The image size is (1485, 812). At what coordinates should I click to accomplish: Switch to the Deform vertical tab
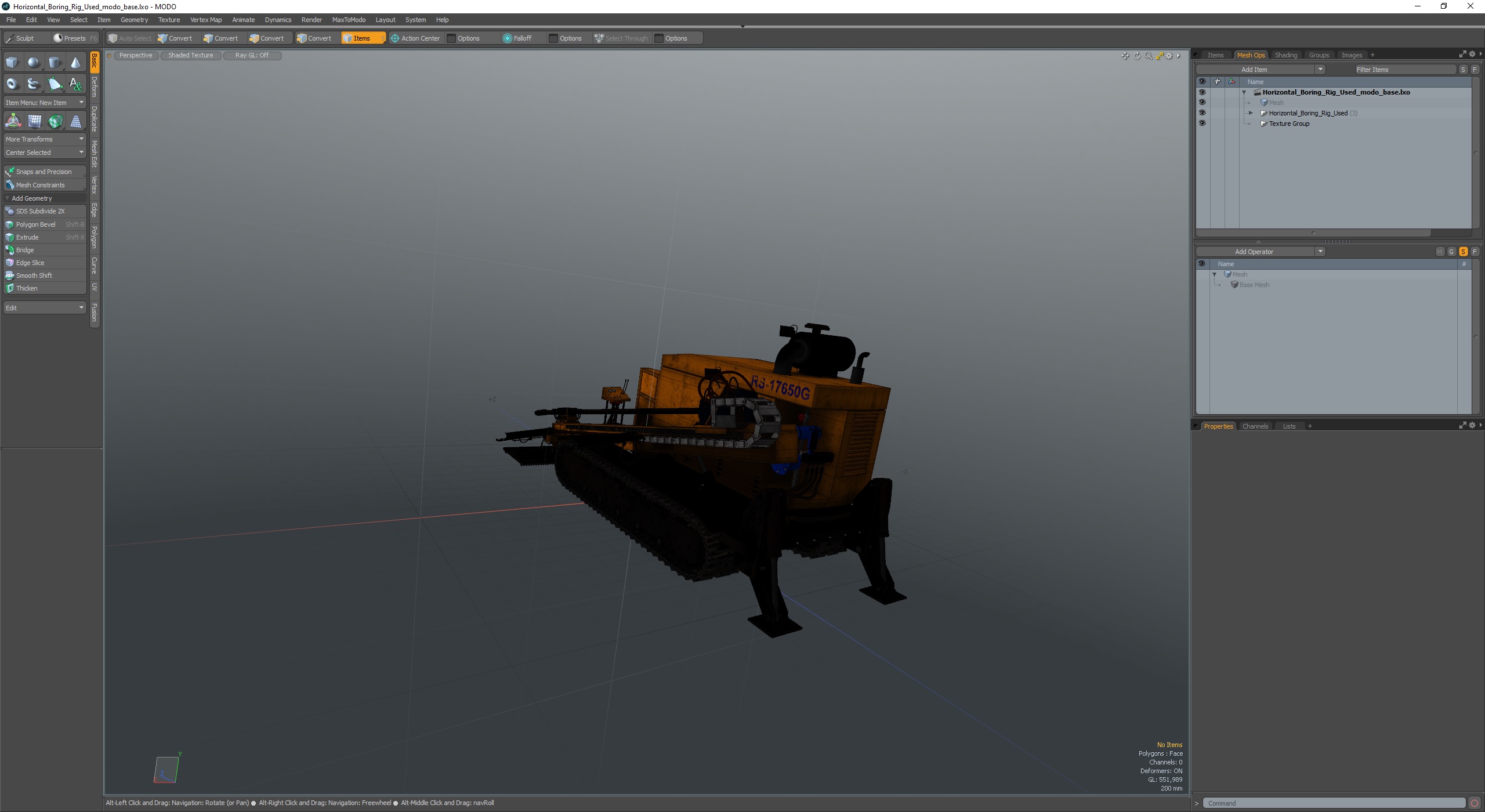tap(95, 87)
